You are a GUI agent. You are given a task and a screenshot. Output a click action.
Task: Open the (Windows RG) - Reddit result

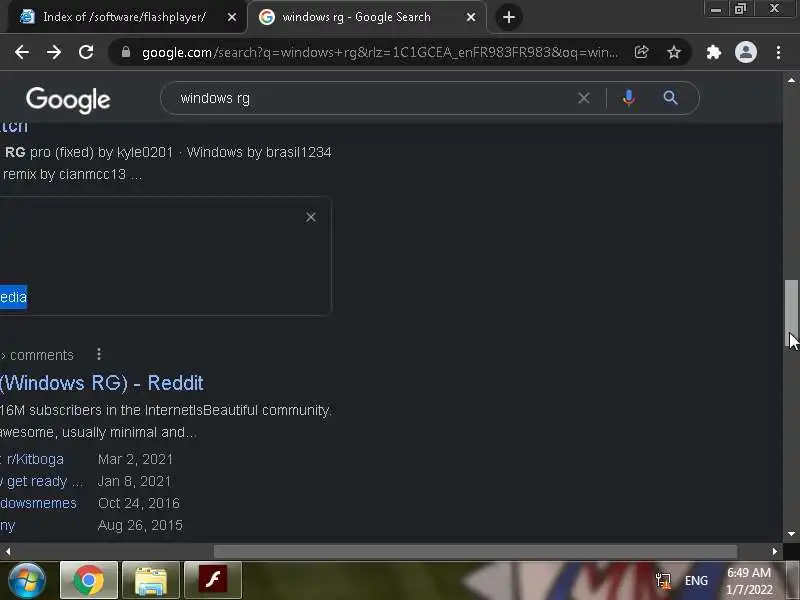click(102, 383)
